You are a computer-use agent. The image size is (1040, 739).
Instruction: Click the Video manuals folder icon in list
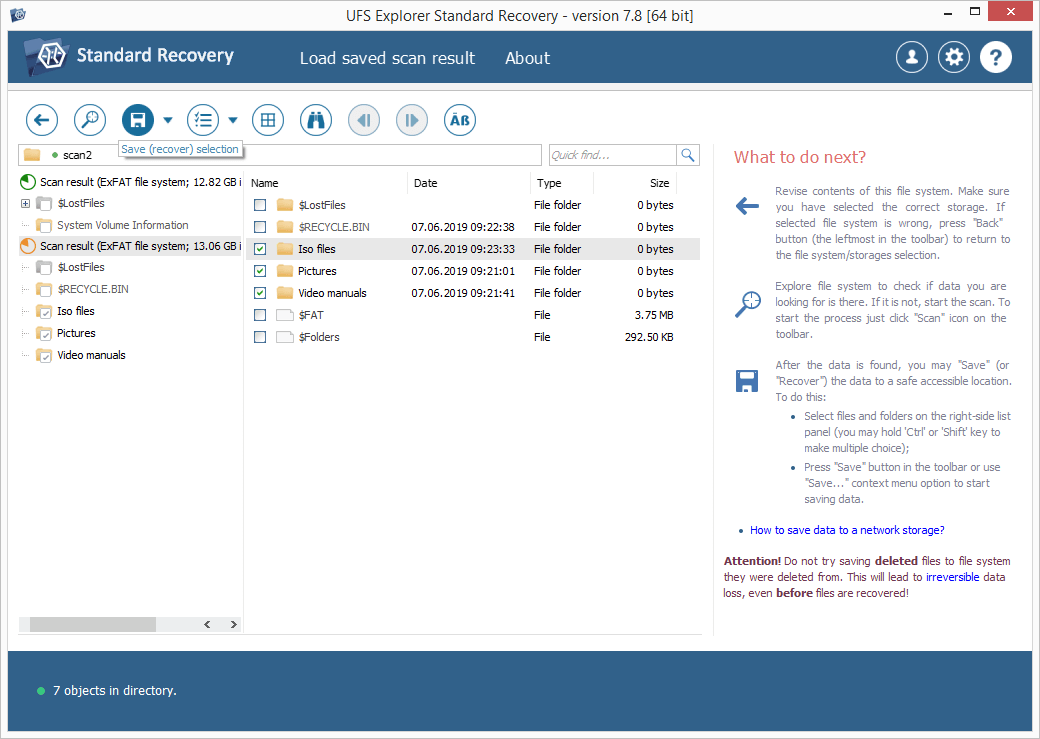tap(285, 293)
